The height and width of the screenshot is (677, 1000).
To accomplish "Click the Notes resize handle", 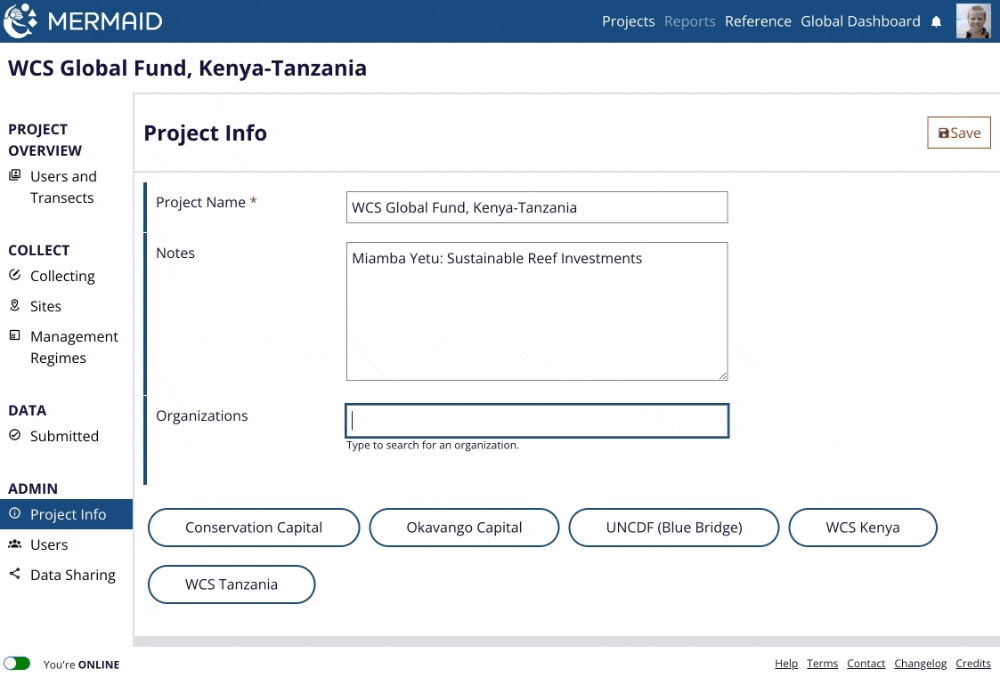I will pyautogui.click(x=723, y=375).
